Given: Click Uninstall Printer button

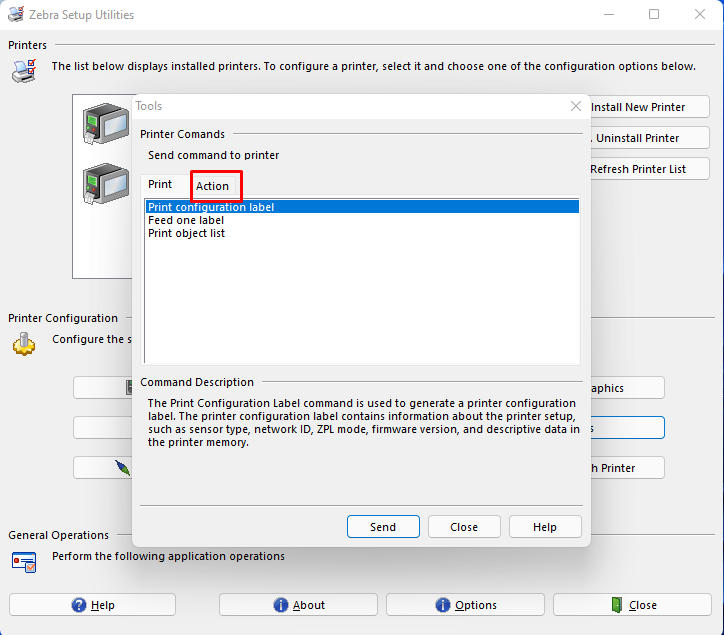Looking at the screenshot, I should tap(649, 138).
